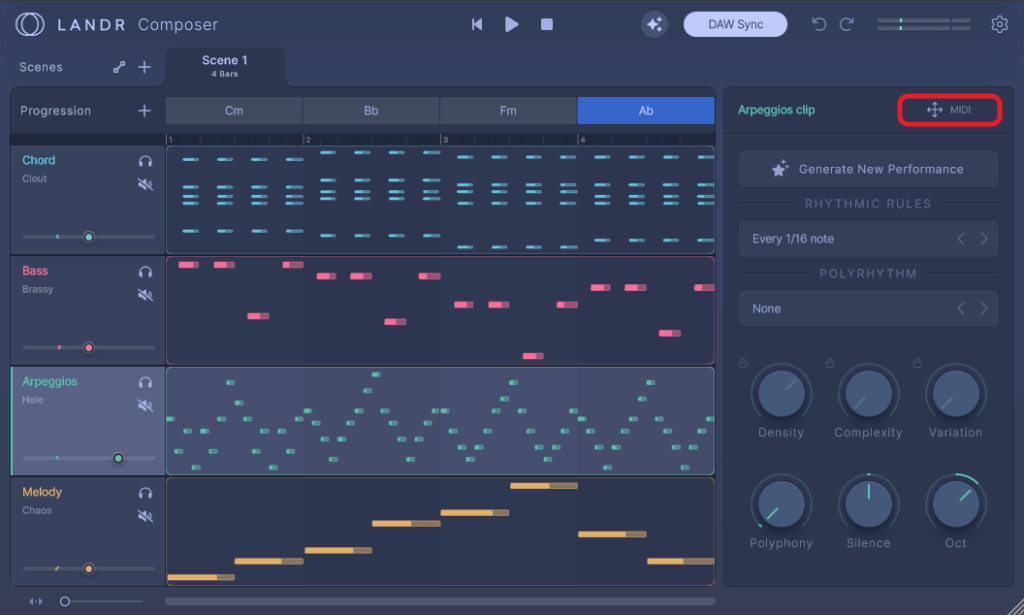Click the Variation knob

[955, 394]
